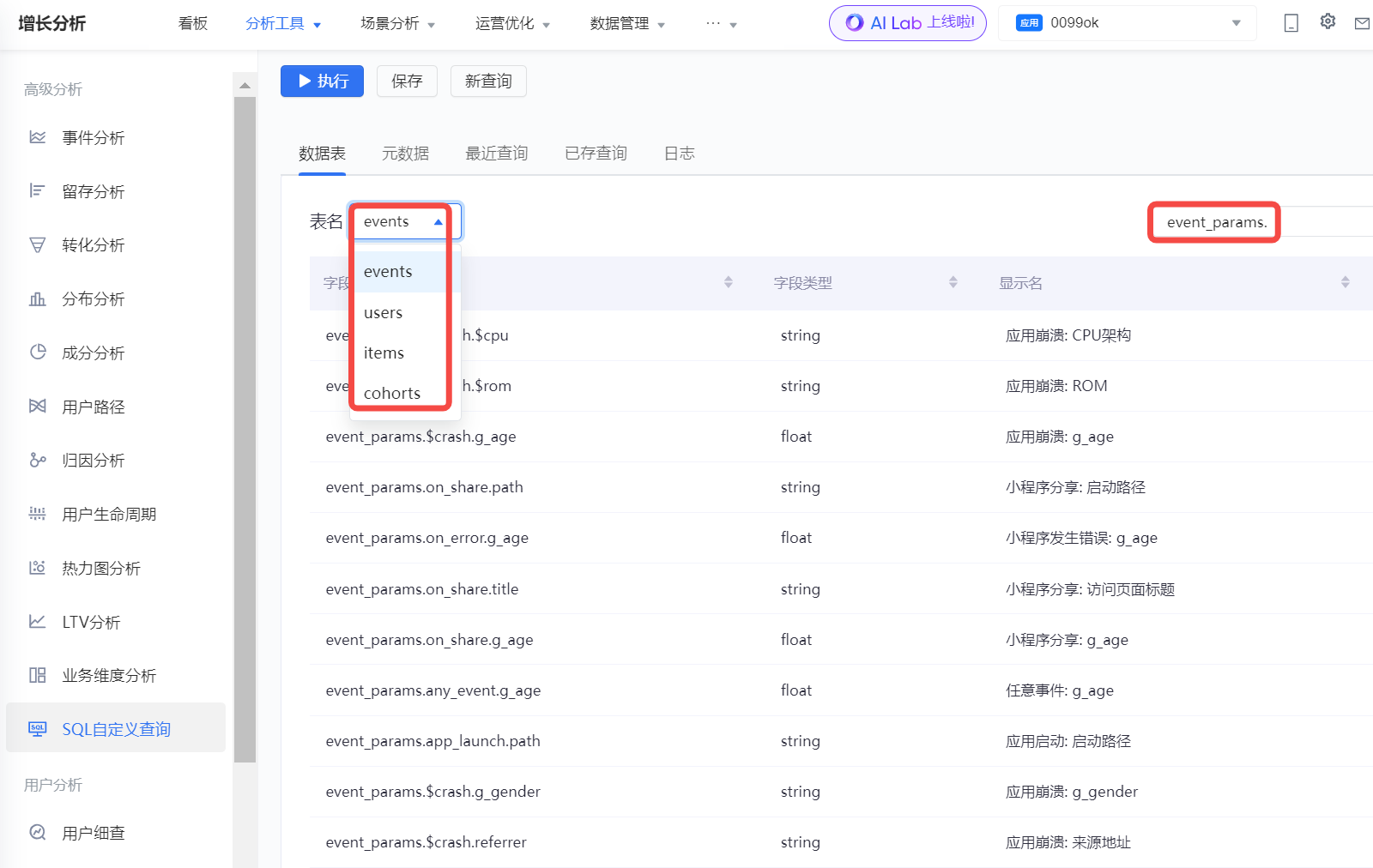The width and height of the screenshot is (1373, 868).
Task: Click the 用户生命周期 icon
Action: (x=37, y=514)
